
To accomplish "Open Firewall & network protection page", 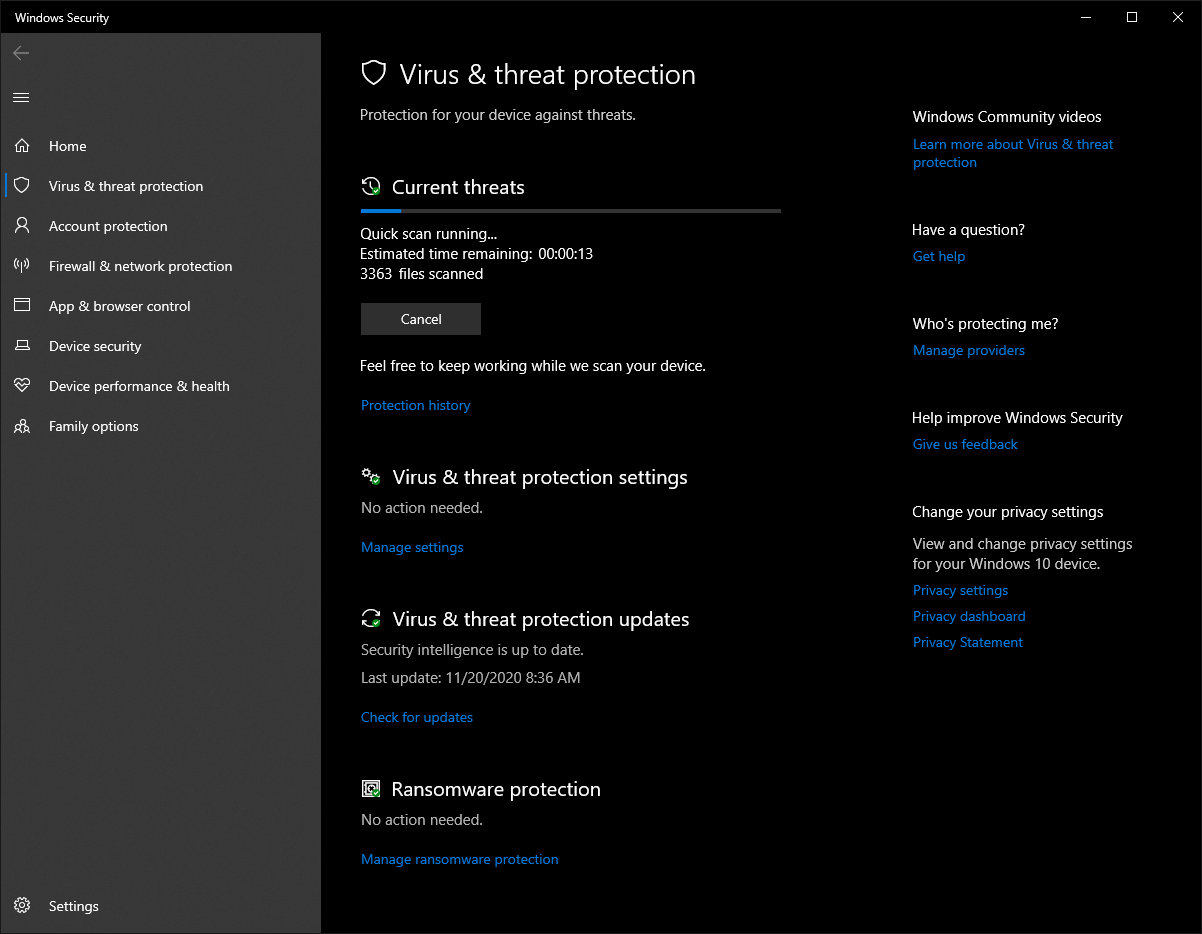I will click(160, 266).
